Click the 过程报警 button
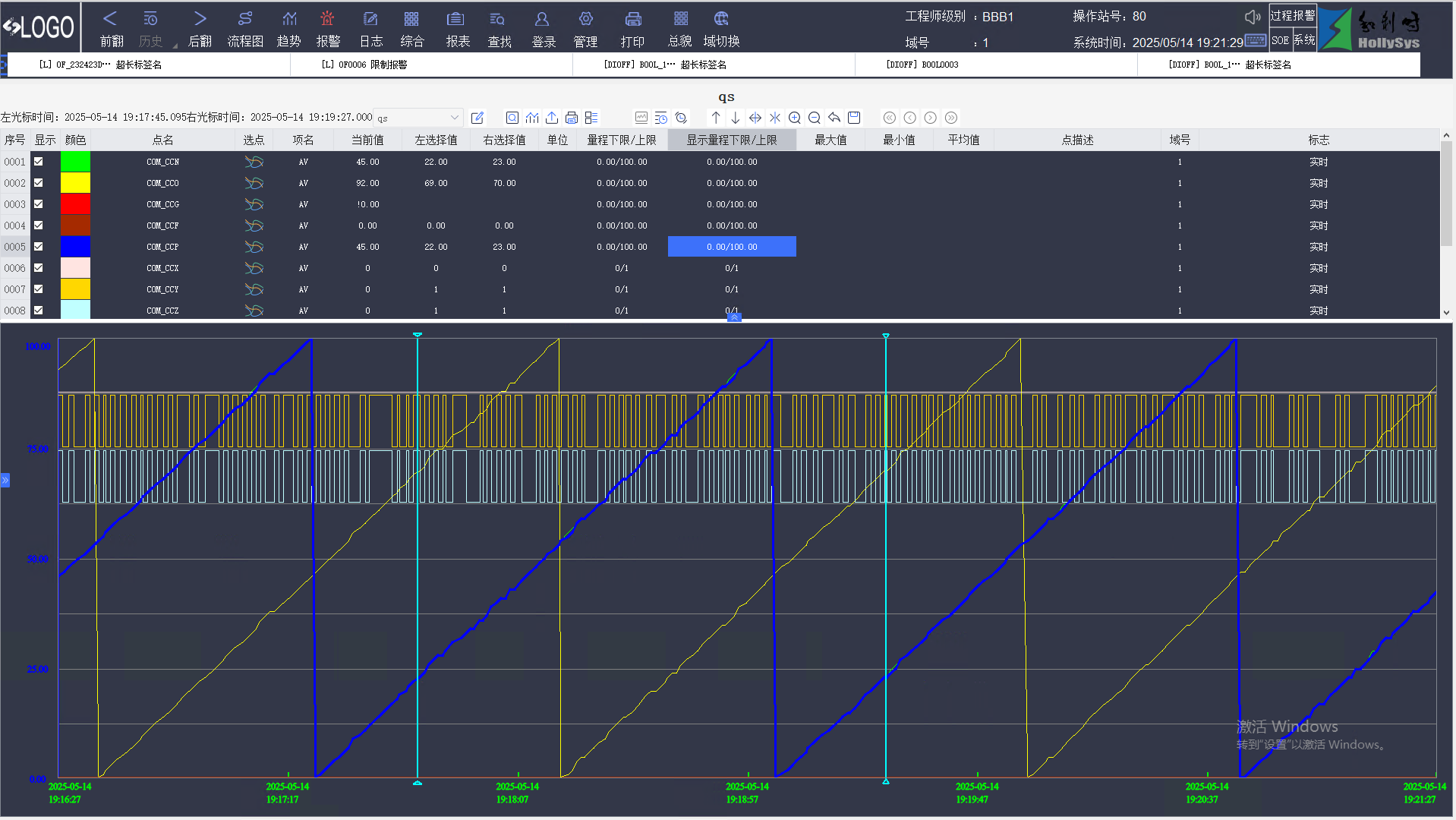This screenshot has height=820, width=1456. [x=1293, y=16]
